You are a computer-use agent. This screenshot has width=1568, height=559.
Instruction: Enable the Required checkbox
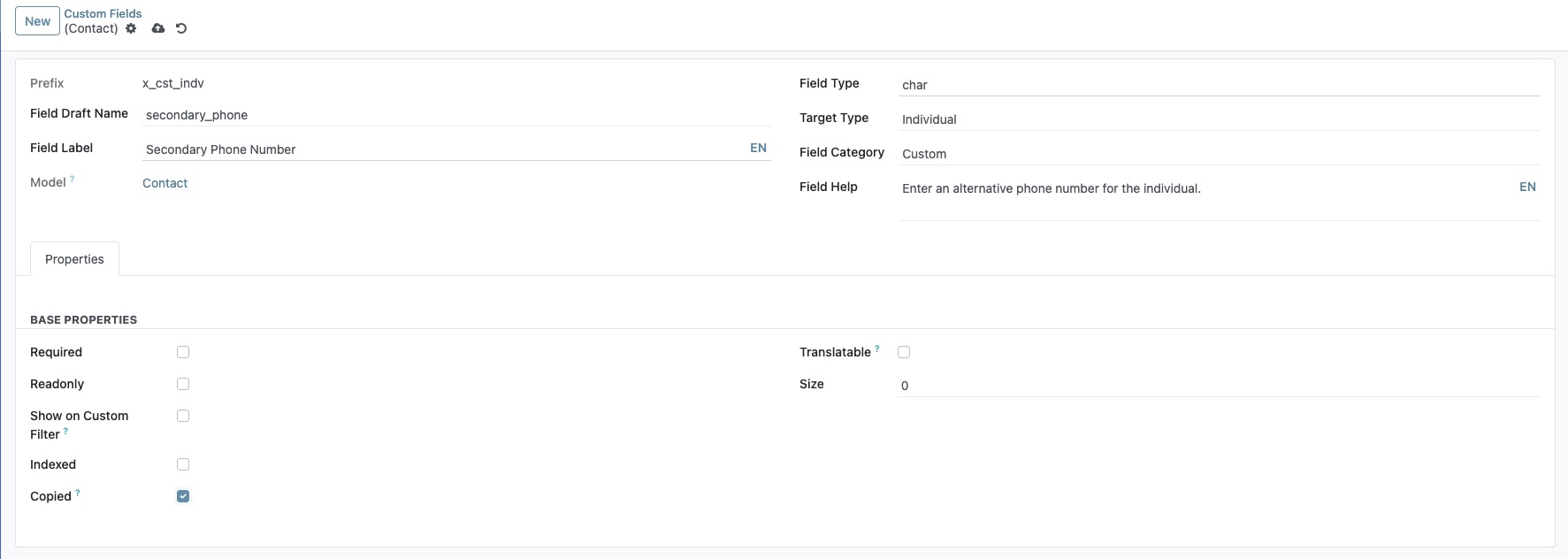(183, 352)
